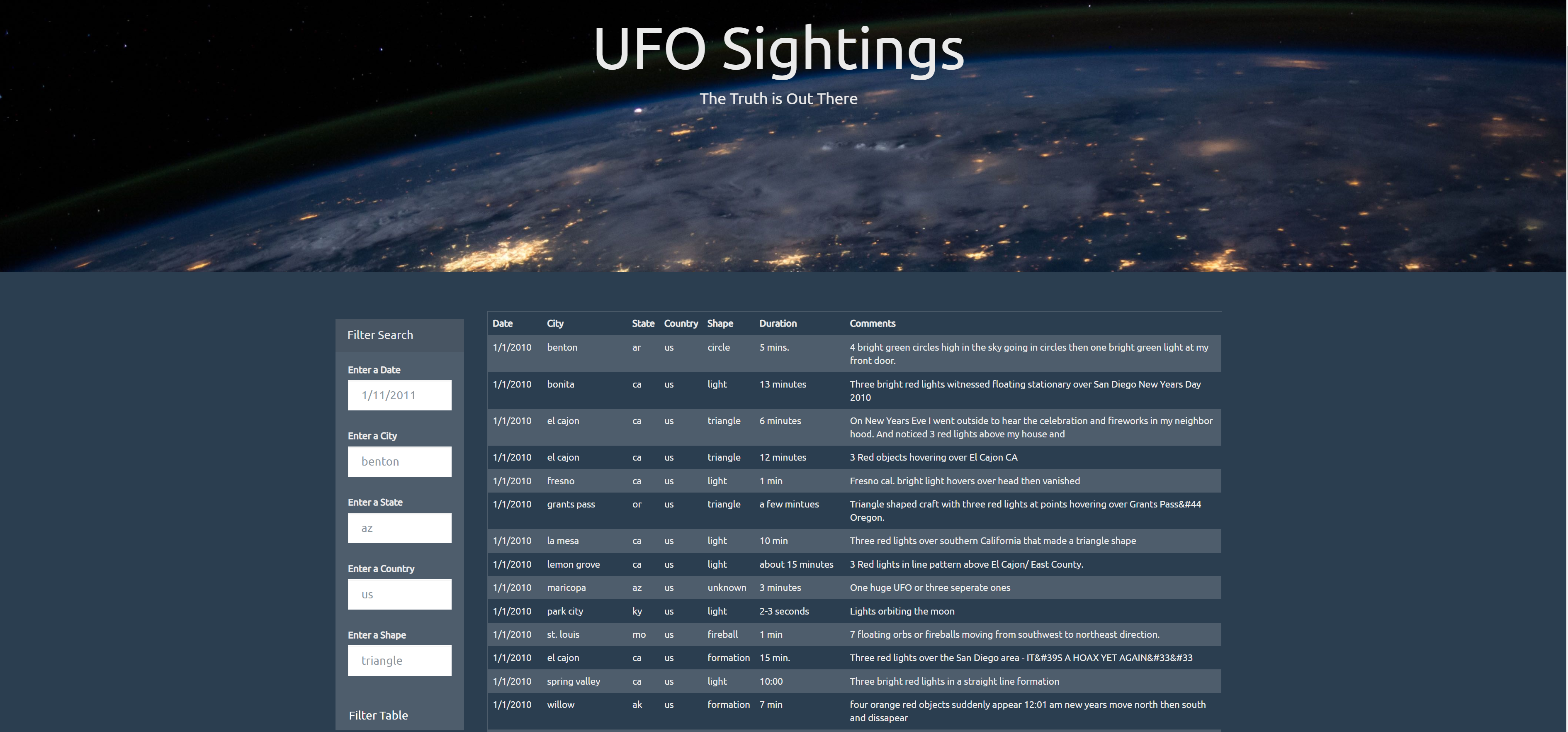Screen dimensions: 1568x732
Task: Click the 'a few mintues' duration cell
Action: (789, 504)
